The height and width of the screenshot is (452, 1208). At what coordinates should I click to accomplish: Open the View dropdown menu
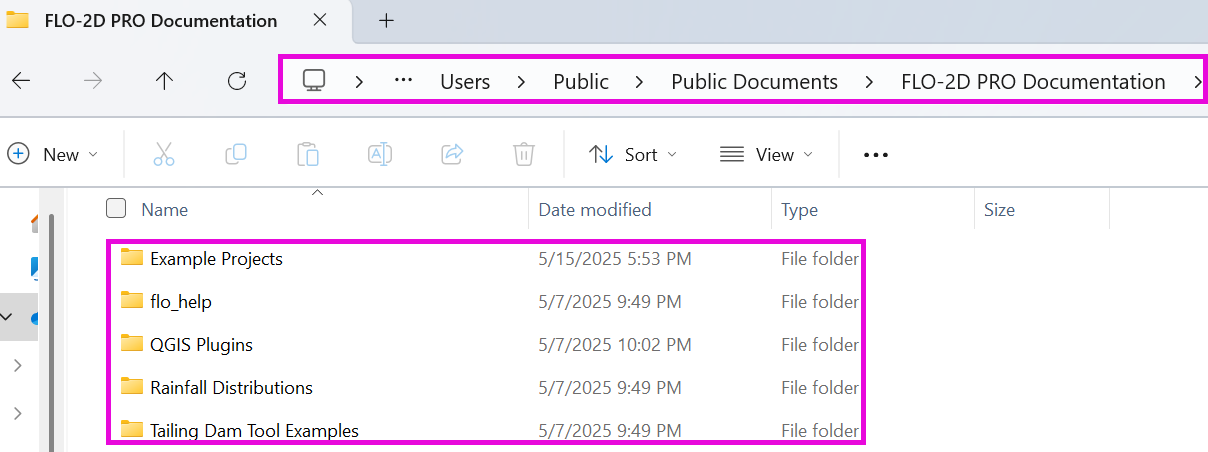pyautogui.click(x=766, y=154)
